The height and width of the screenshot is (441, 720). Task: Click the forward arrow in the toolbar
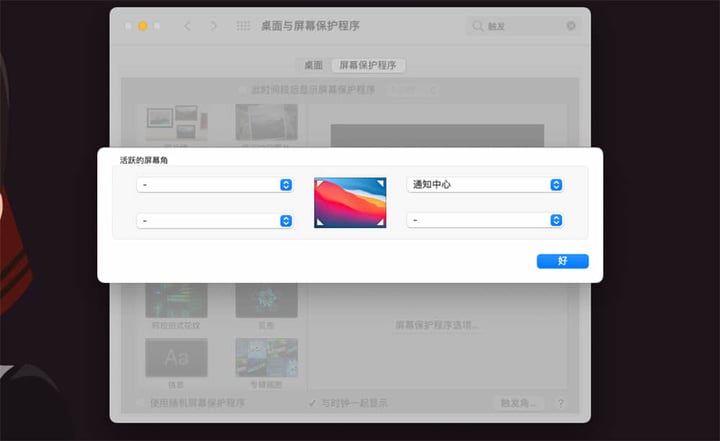point(213,26)
